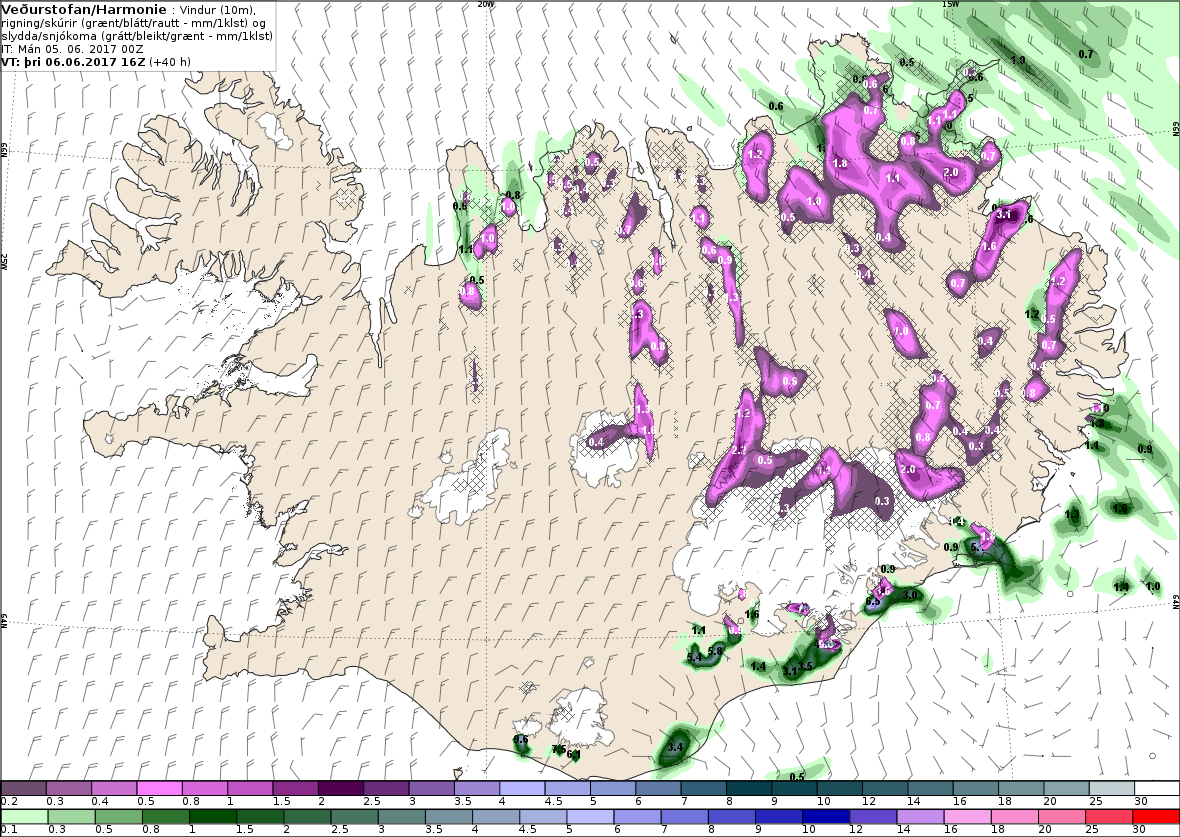Click the upper legend swatch labeled 3.5
This screenshot has width=1180, height=837.
(x=476, y=788)
